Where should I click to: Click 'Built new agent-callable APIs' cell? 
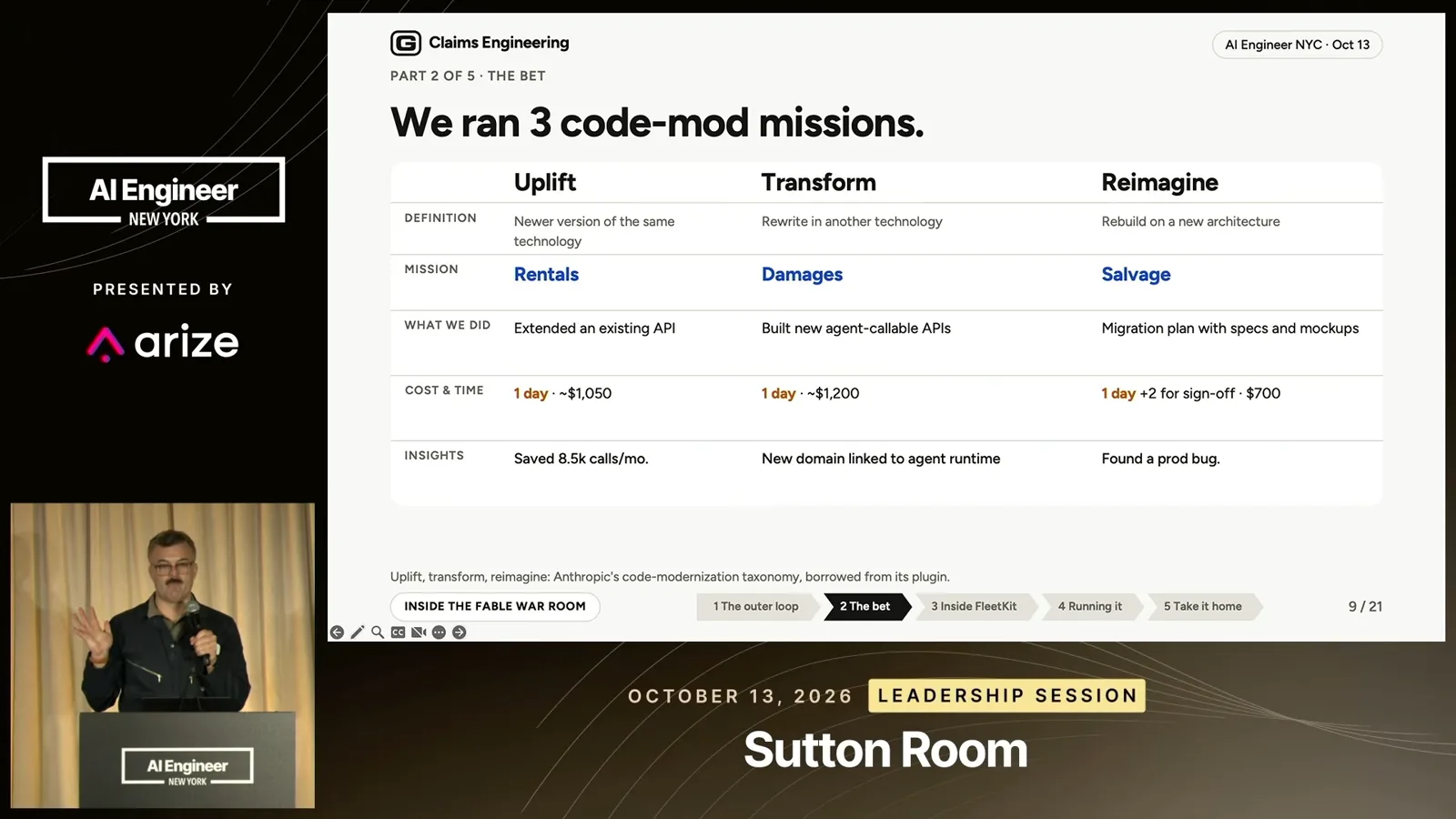[x=855, y=328]
